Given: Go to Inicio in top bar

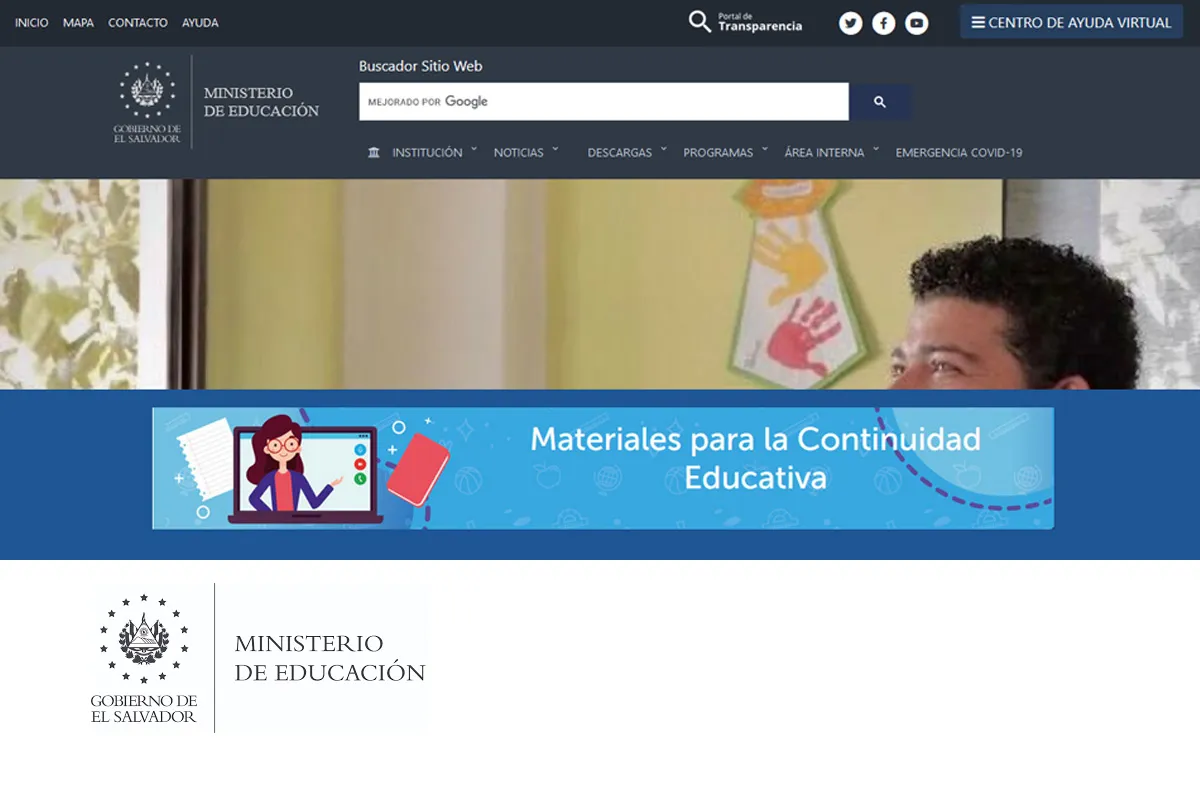Looking at the screenshot, I should tap(32, 23).
